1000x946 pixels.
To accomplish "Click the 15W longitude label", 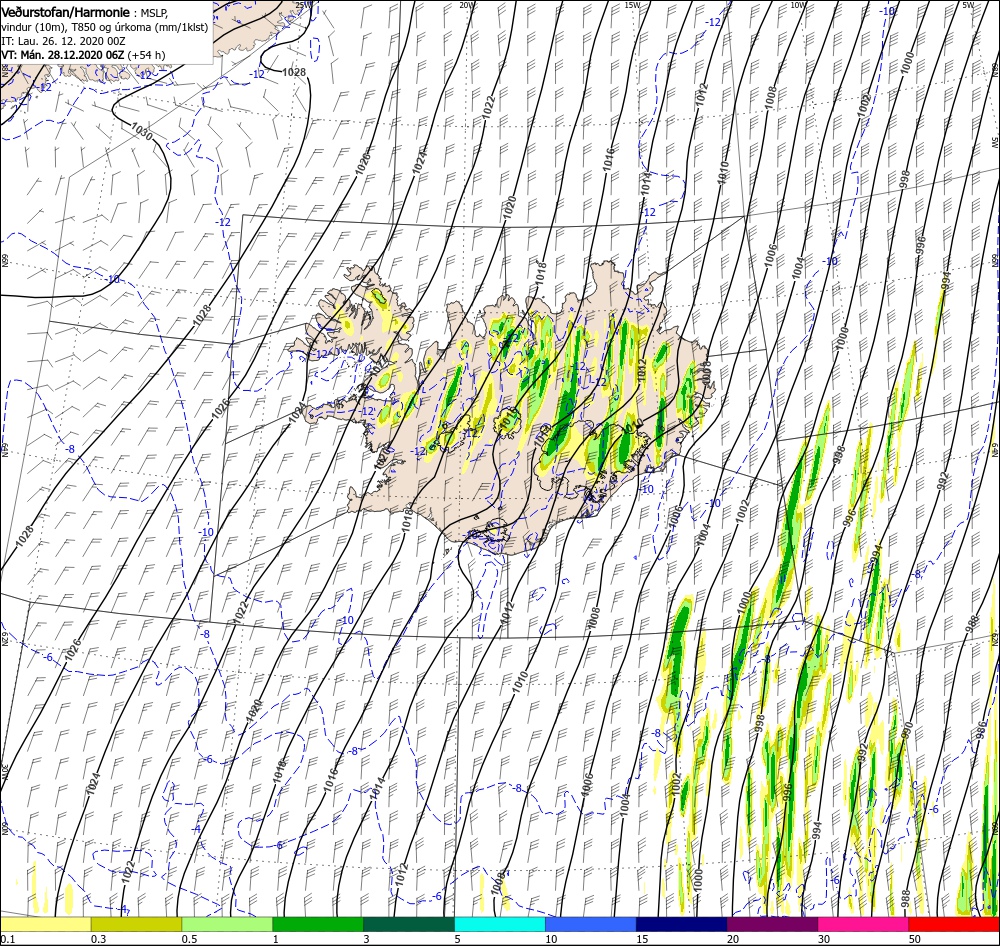I will pos(633,4).
